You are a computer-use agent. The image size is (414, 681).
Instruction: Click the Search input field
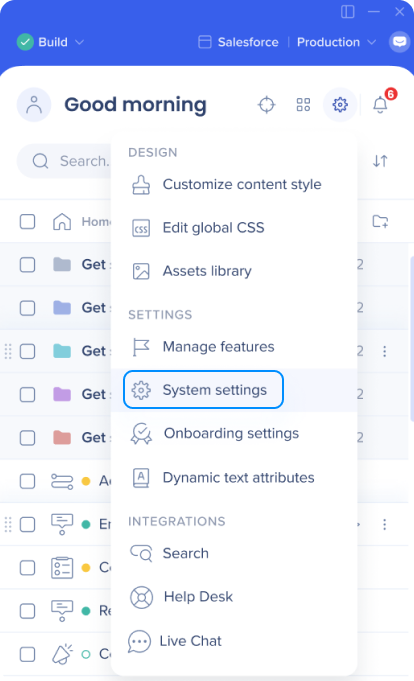click(x=64, y=161)
